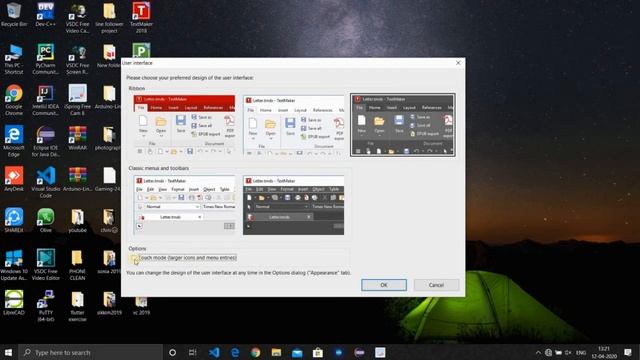Viewport: 640px width, 360px height.
Task: Select the Eclipse IDE for Java shortcut
Action: pos(45,141)
